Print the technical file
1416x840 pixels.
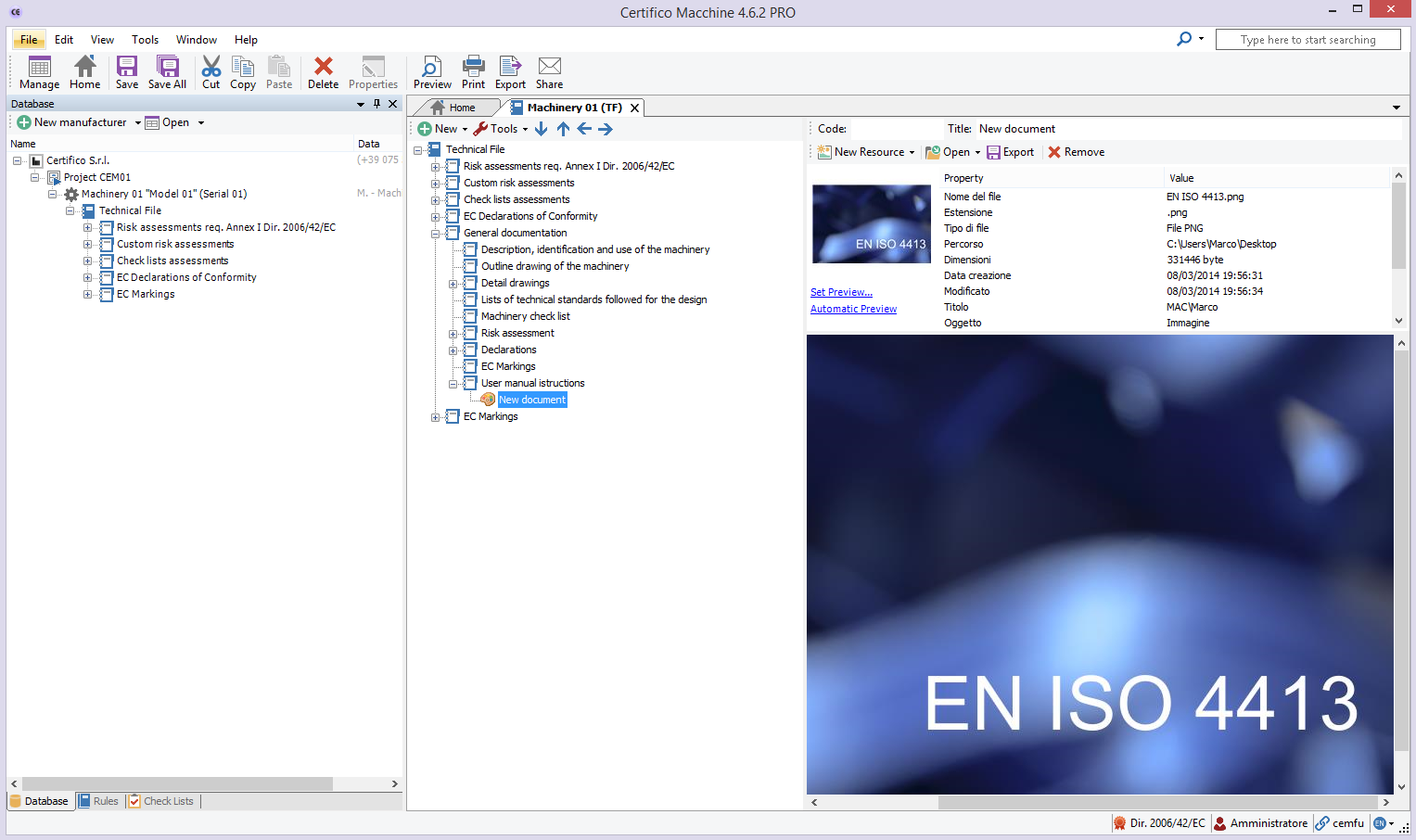pos(474,72)
